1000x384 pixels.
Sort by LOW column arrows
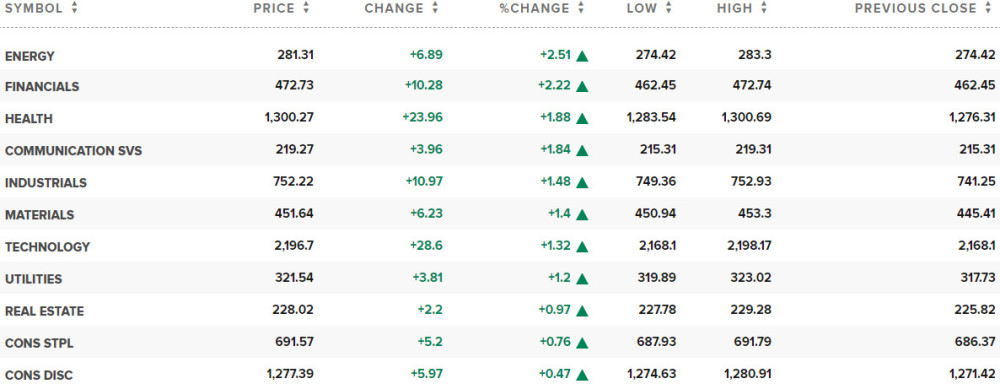point(668,8)
